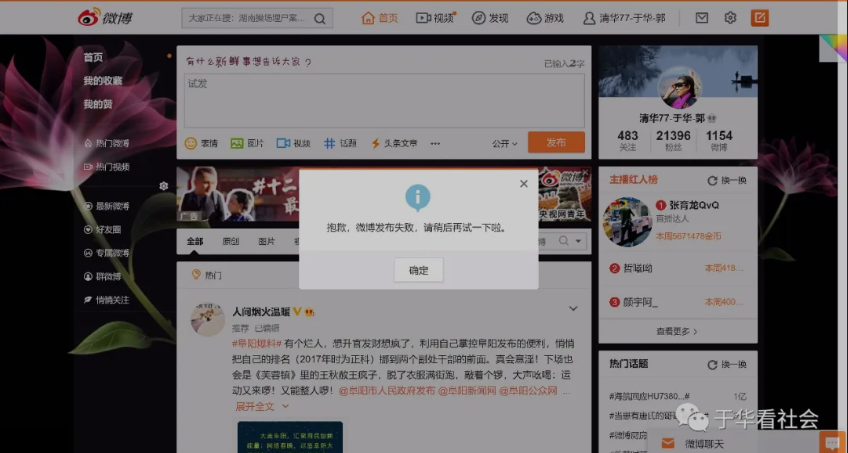Open 热门微博 in left sidebar

107,143
